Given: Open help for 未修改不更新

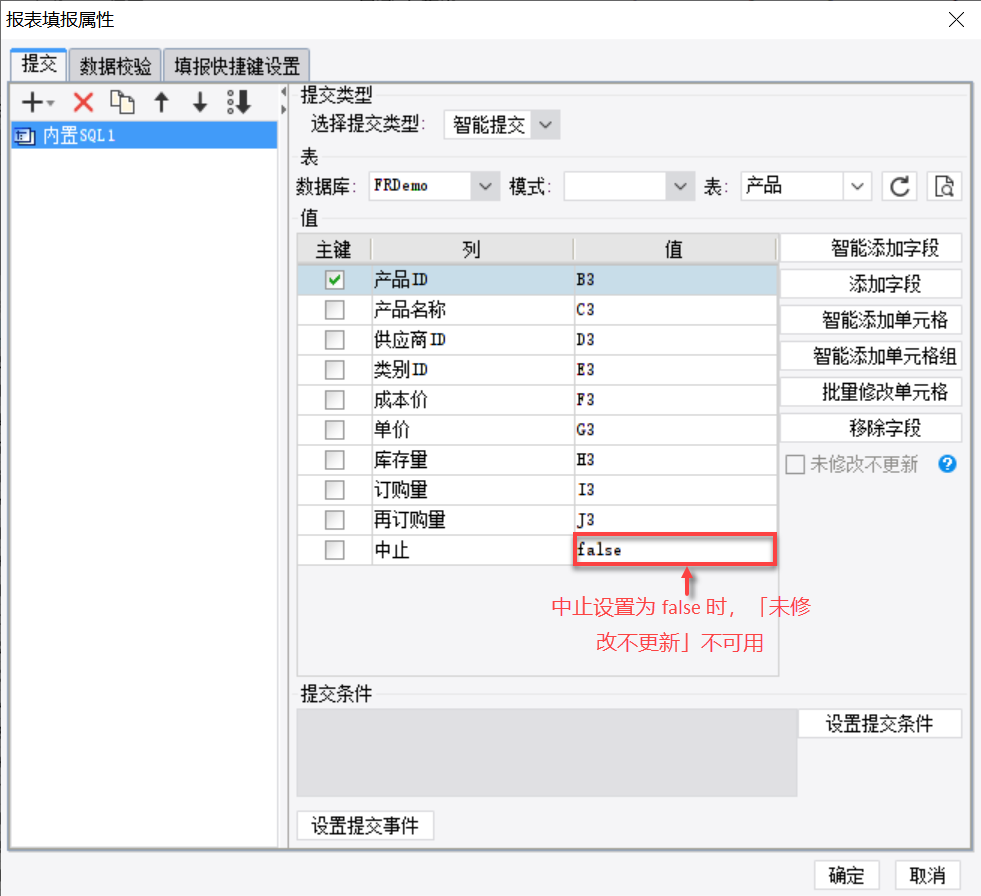Looking at the screenshot, I should tap(947, 464).
